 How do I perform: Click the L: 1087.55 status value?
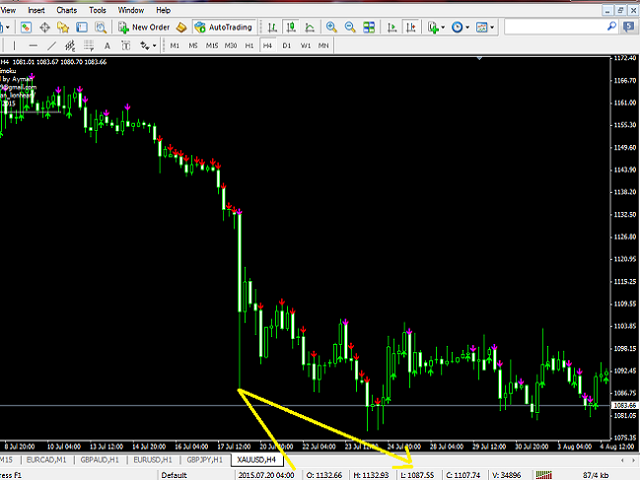coord(417,475)
